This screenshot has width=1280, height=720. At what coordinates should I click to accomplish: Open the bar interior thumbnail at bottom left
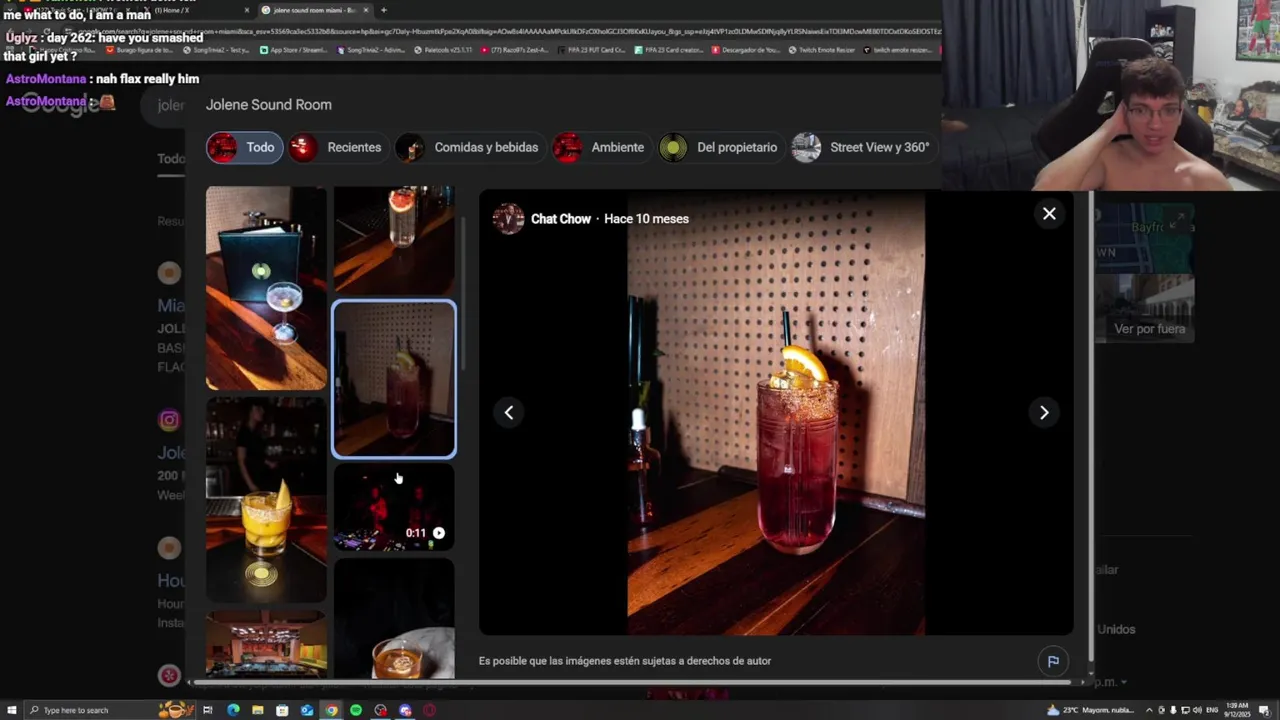pyautogui.click(x=266, y=645)
